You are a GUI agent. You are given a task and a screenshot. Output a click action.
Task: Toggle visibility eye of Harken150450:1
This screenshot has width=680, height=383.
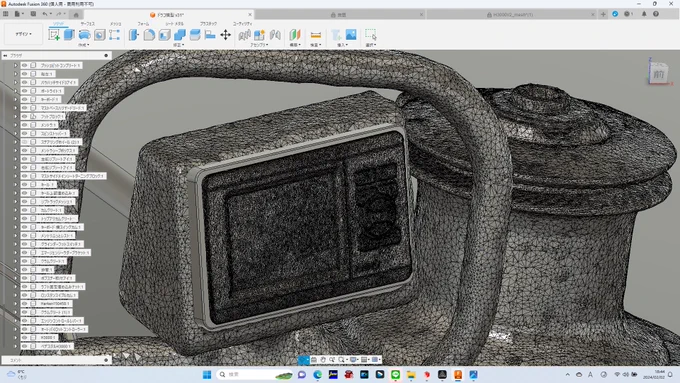tap(25, 304)
